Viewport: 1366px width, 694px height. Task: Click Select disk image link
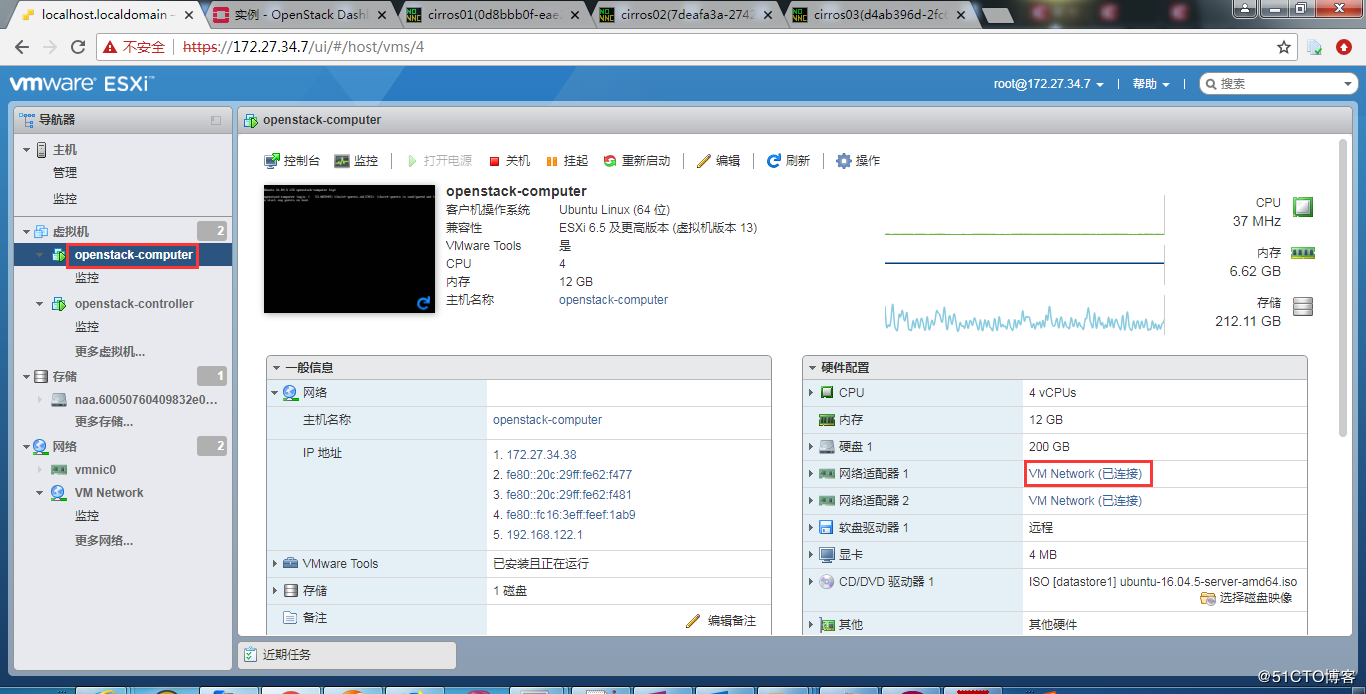1256,598
